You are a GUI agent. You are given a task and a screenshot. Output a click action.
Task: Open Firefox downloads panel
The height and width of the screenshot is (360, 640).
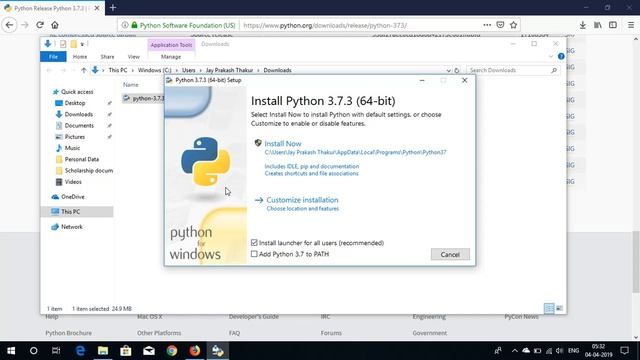point(582,25)
